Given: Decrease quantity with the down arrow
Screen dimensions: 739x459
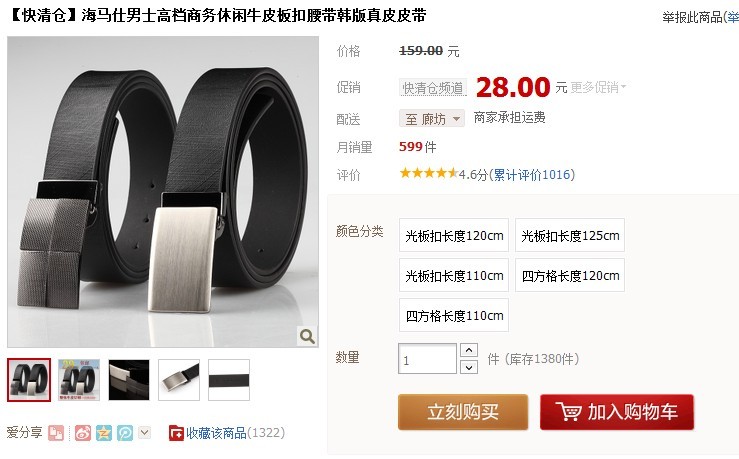Looking at the screenshot, I should [x=469, y=367].
